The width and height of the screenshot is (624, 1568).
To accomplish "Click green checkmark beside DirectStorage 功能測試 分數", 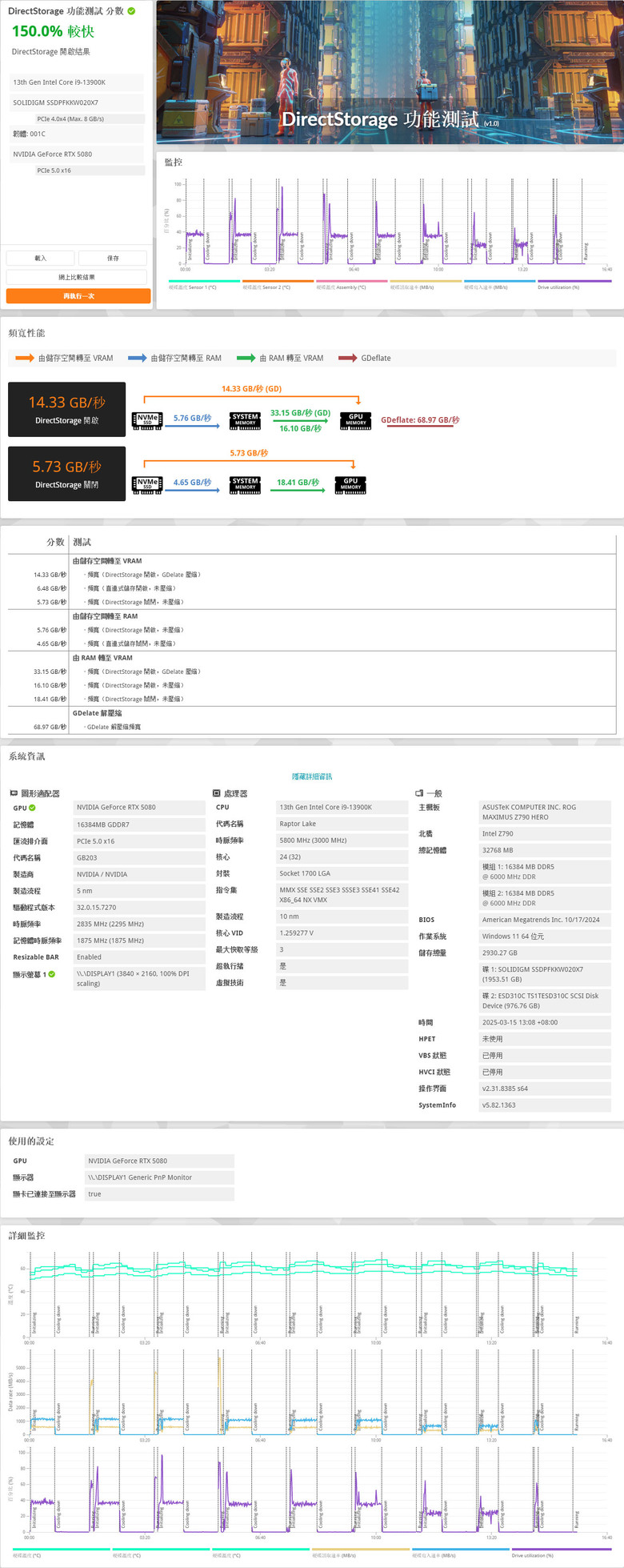I will [x=131, y=11].
